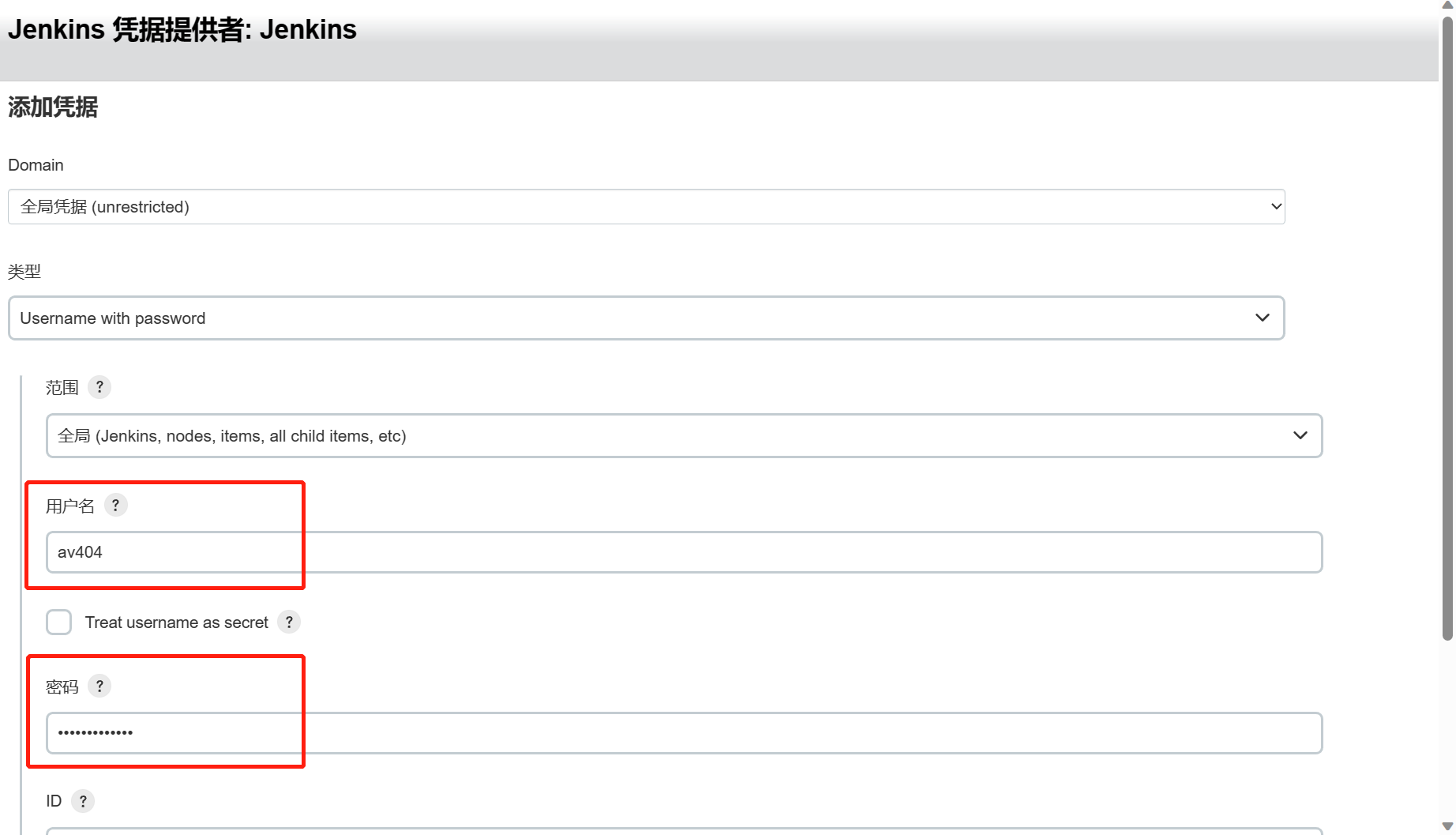Open the Domain 全局凭据 (unrestricted) dropdown
The width and height of the screenshot is (1456, 835).
(x=646, y=207)
